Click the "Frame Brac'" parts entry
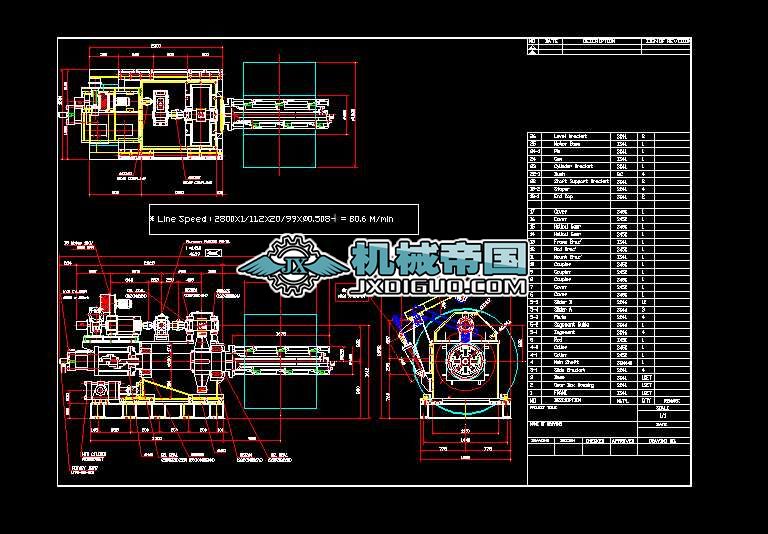 point(609,242)
